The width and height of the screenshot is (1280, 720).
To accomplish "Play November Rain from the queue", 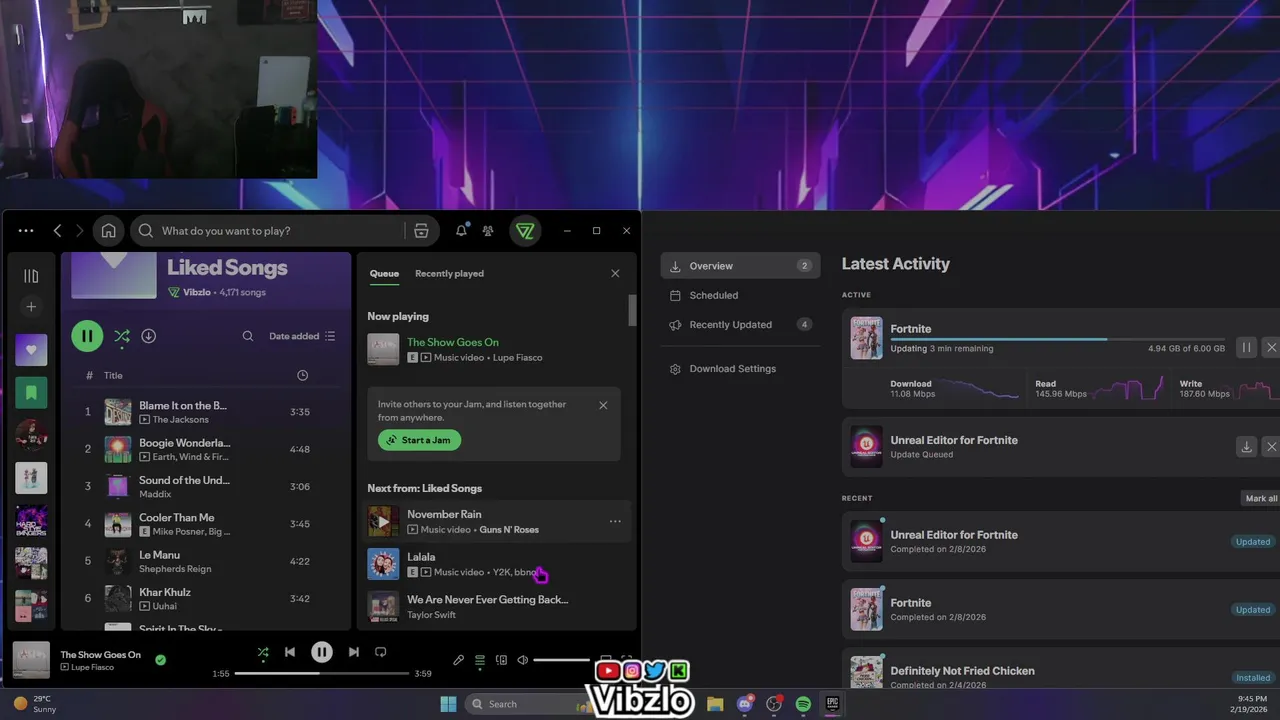I will 383,521.
